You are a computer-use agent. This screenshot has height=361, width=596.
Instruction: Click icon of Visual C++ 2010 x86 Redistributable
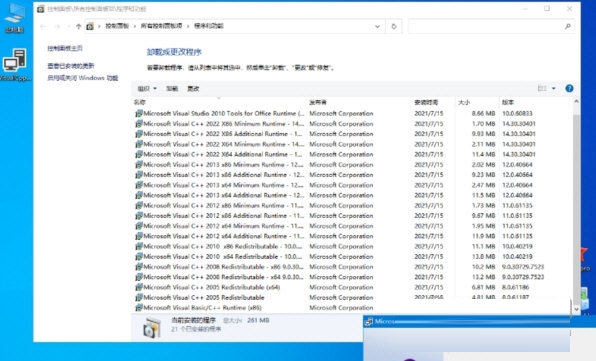(x=139, y=246)
